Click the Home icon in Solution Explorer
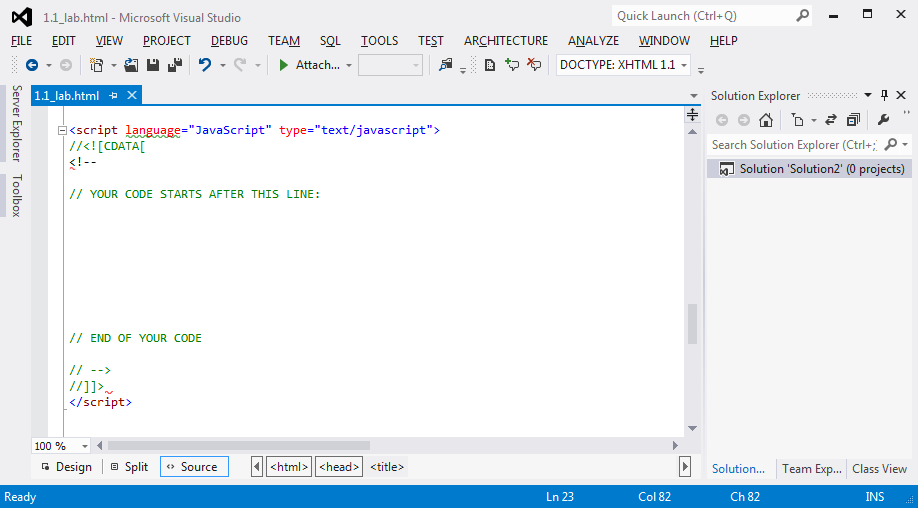 click(766, 120)
